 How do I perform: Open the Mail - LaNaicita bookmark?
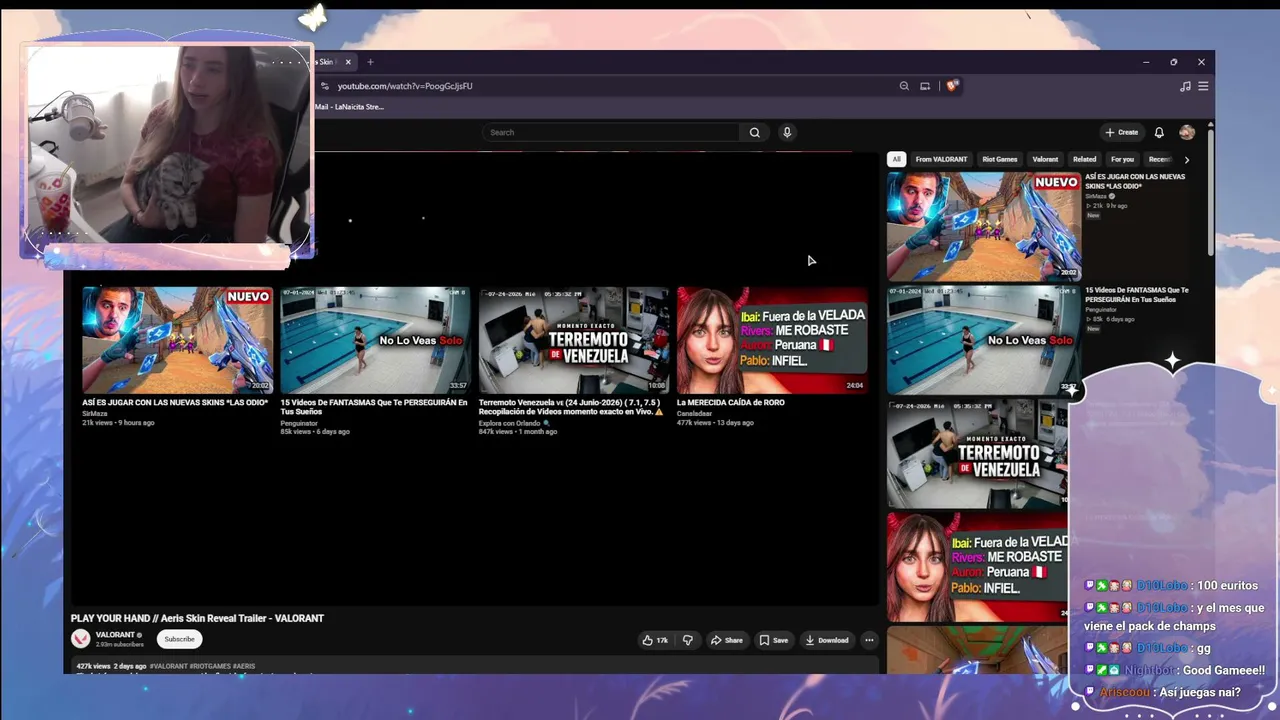pyautogui.click(x=349, y=107)
